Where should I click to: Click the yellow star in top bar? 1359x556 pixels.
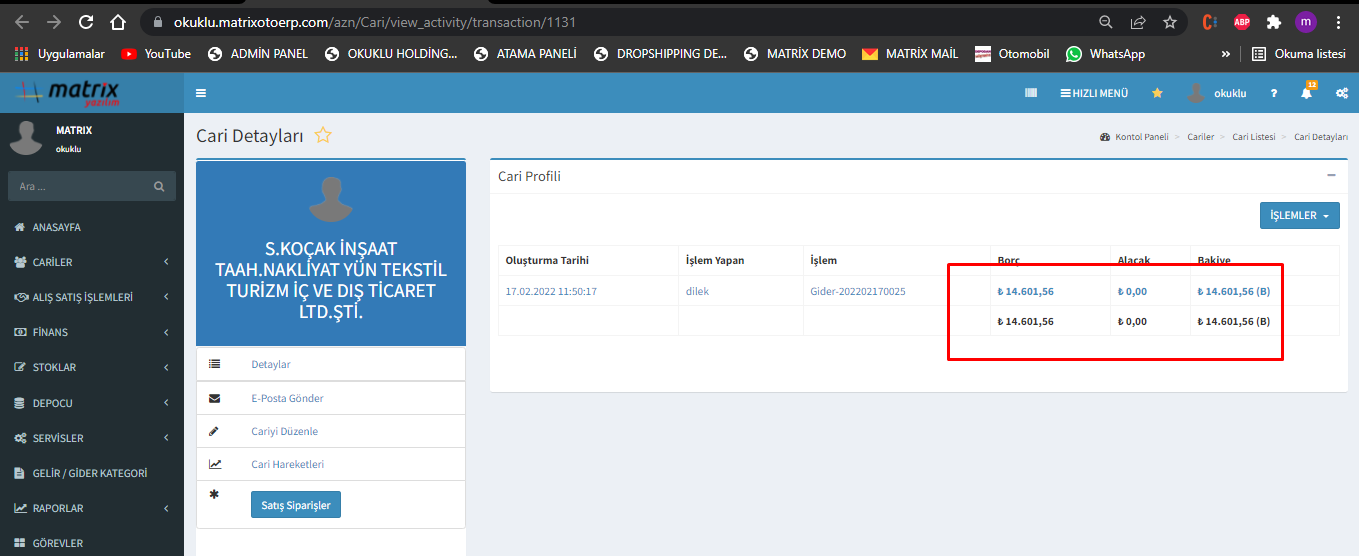tap(1157, 93)
